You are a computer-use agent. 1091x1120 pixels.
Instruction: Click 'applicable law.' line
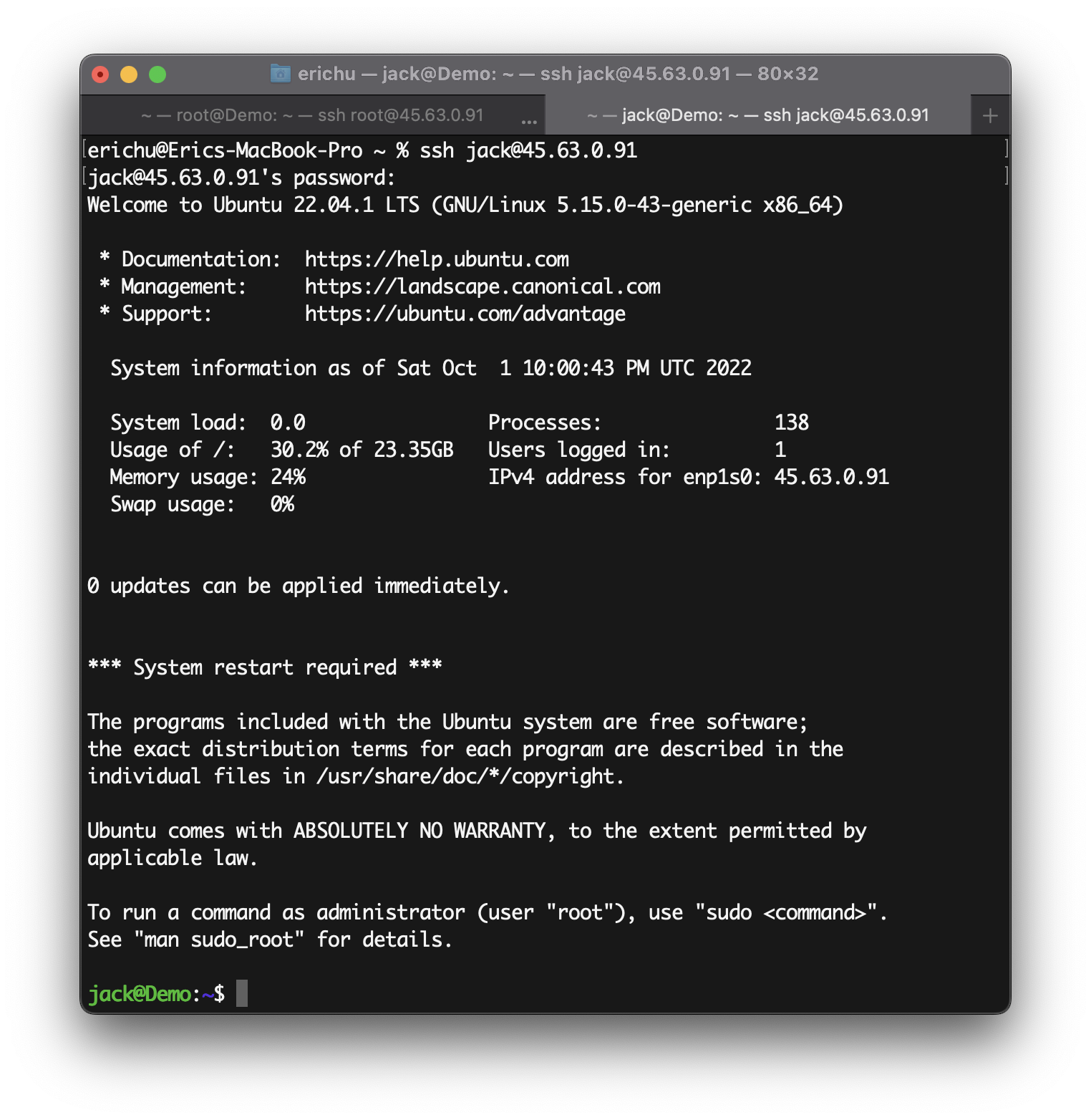[x=173, y=858]
